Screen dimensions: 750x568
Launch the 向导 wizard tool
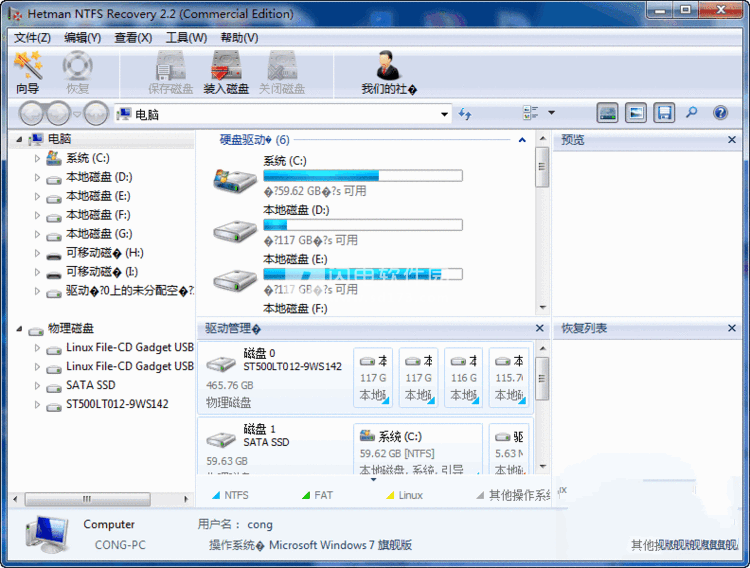pos(28,73)
